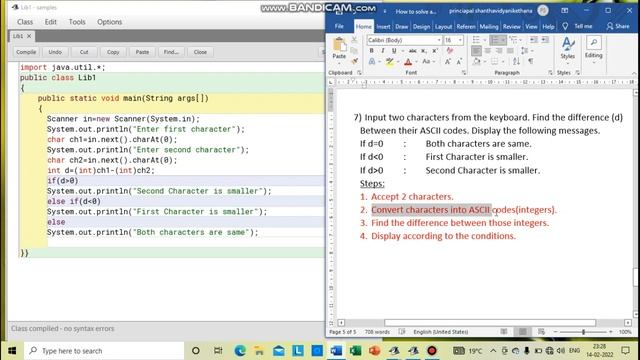Click the Format Painter brush icon in Word
This screenshot has width=640, height=360.
[x=354, y=61]
